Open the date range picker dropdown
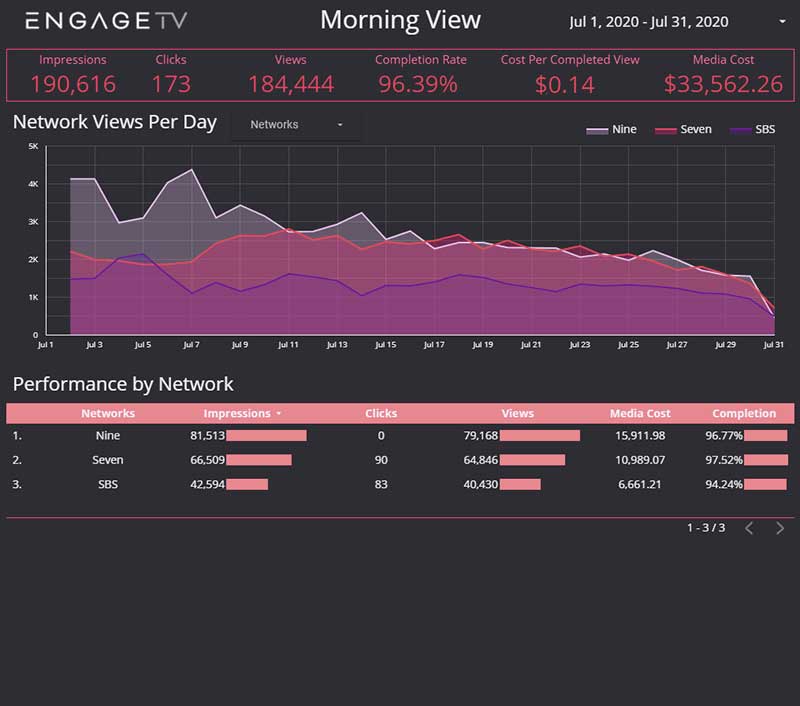800x706 pixels. pos(648,22)
